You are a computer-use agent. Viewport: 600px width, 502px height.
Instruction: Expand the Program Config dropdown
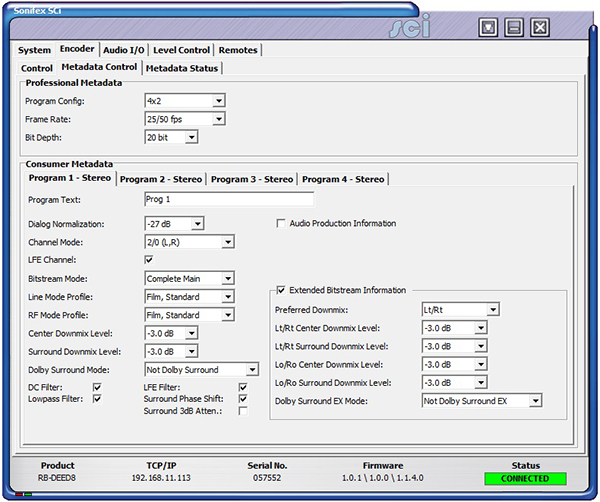[x=185, y=101]
